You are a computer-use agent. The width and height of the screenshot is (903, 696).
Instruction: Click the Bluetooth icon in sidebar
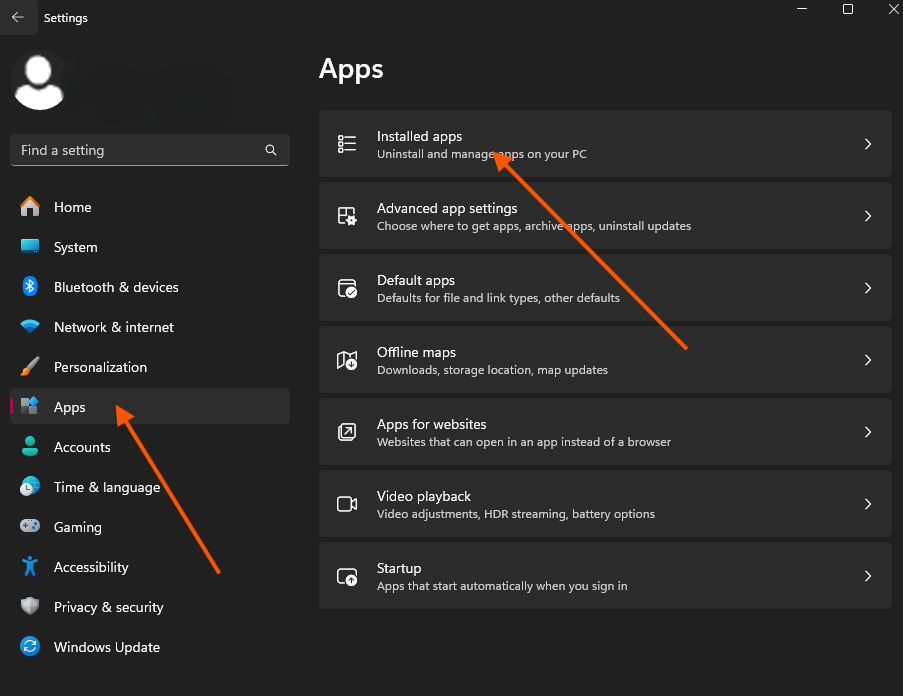click(30, 286)
